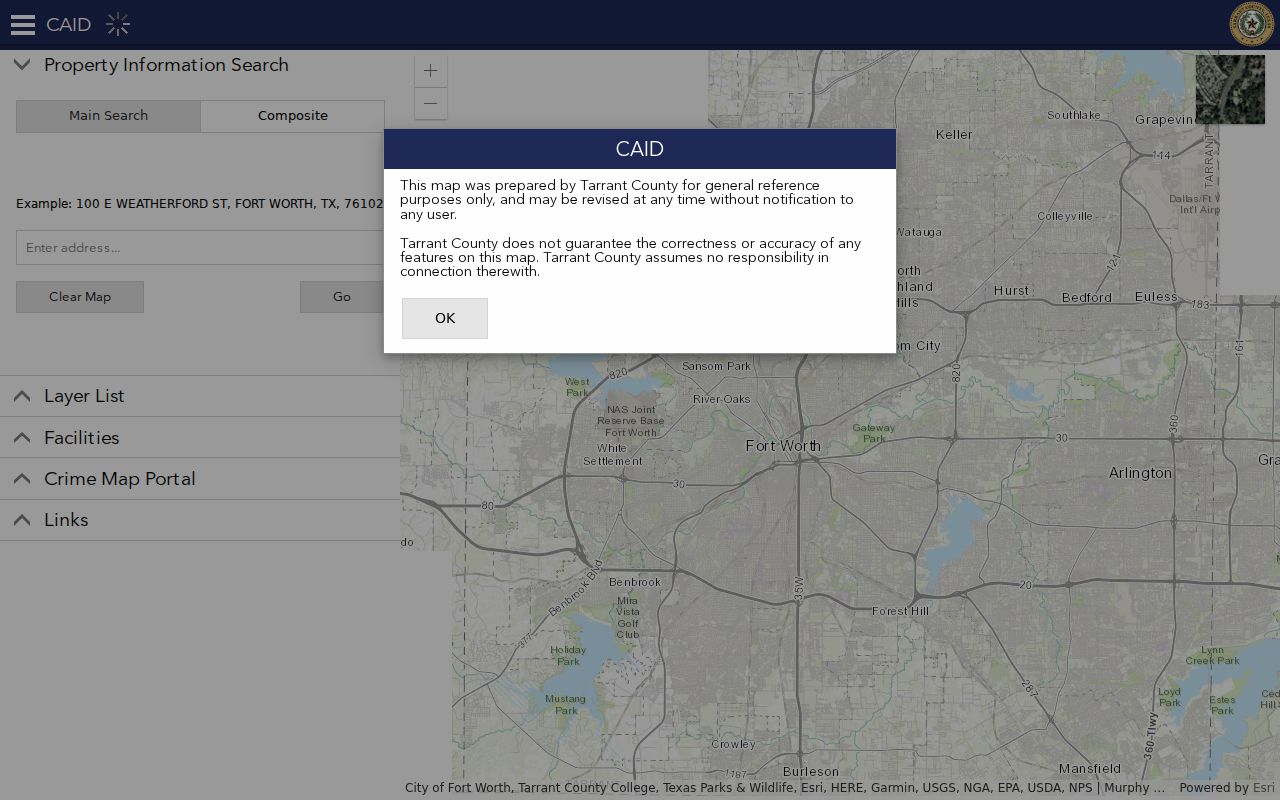Click the Southlake map label

click(1073, 115)
